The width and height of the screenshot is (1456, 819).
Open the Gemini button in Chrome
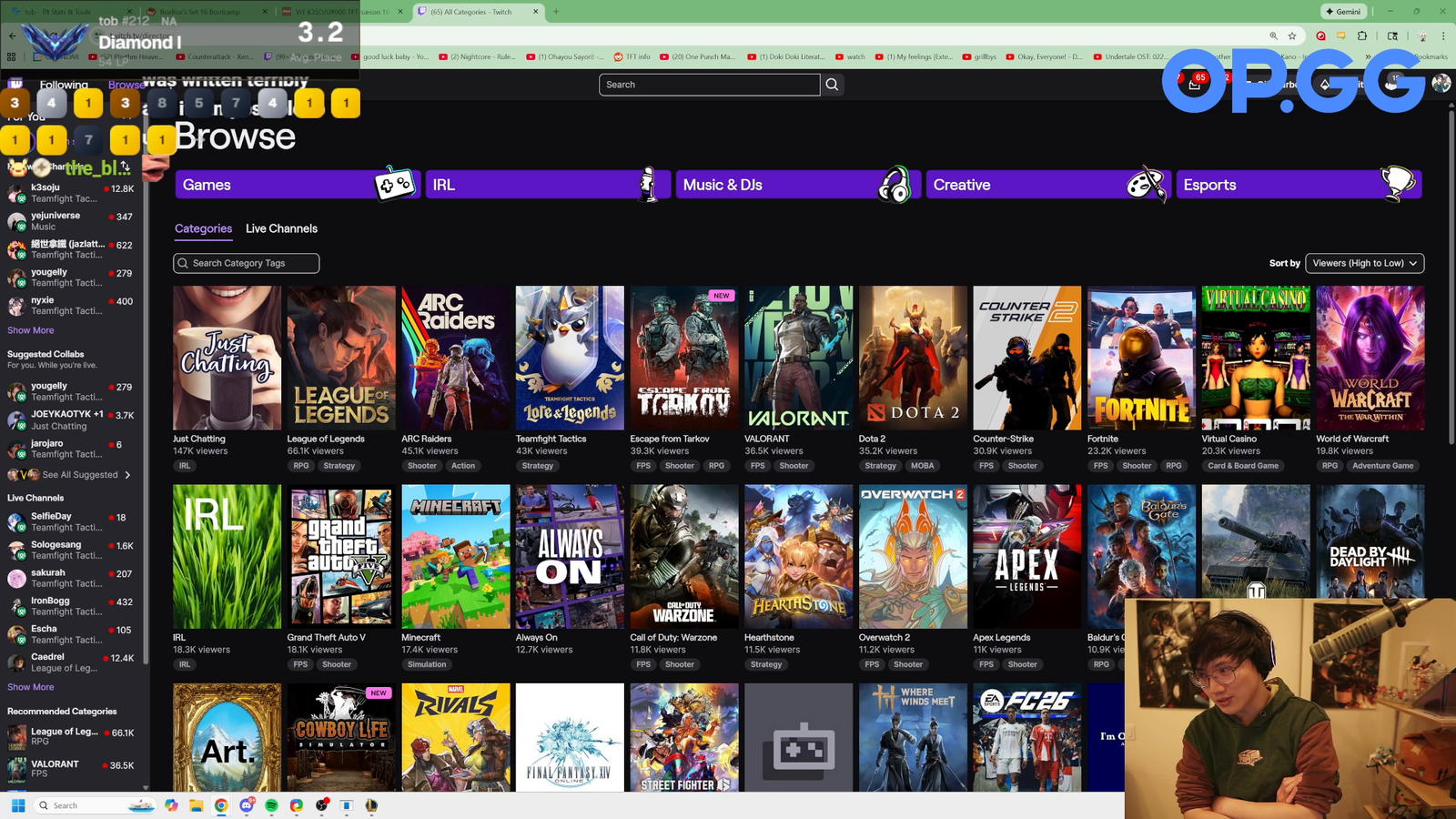click(1343, 12)
